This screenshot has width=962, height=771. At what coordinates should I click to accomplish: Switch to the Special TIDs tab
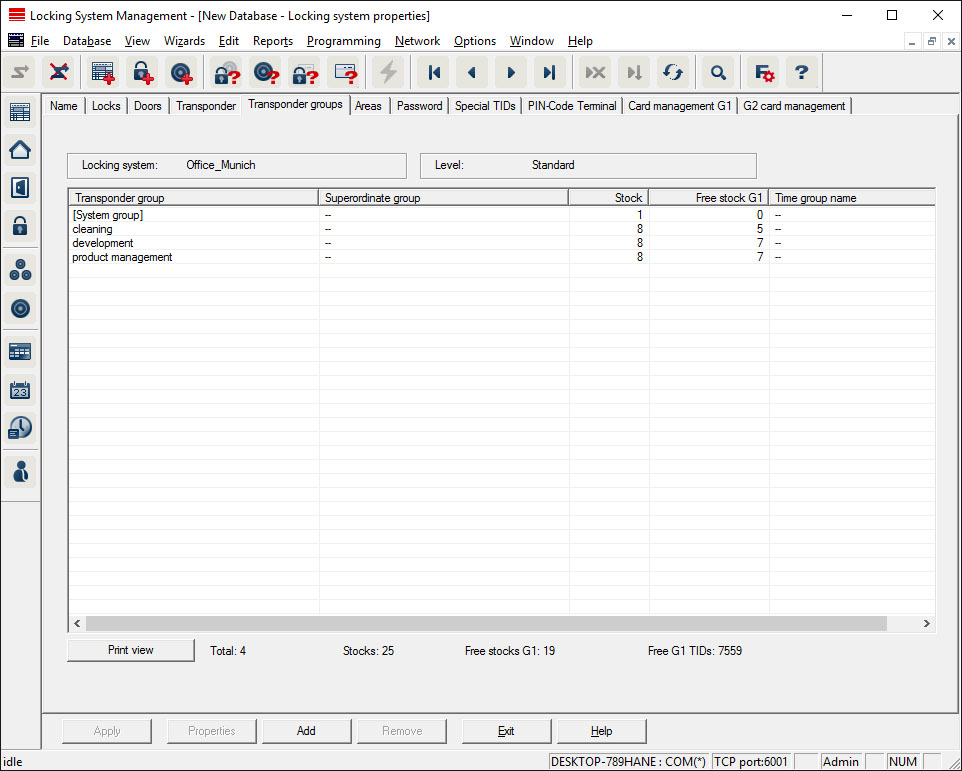pyautogui.click(x=485, y=106)
